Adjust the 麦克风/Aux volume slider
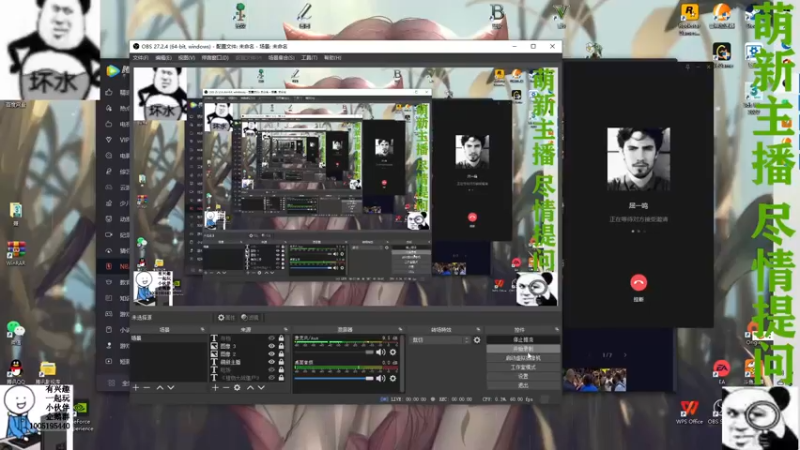 [x=334, y=352]
